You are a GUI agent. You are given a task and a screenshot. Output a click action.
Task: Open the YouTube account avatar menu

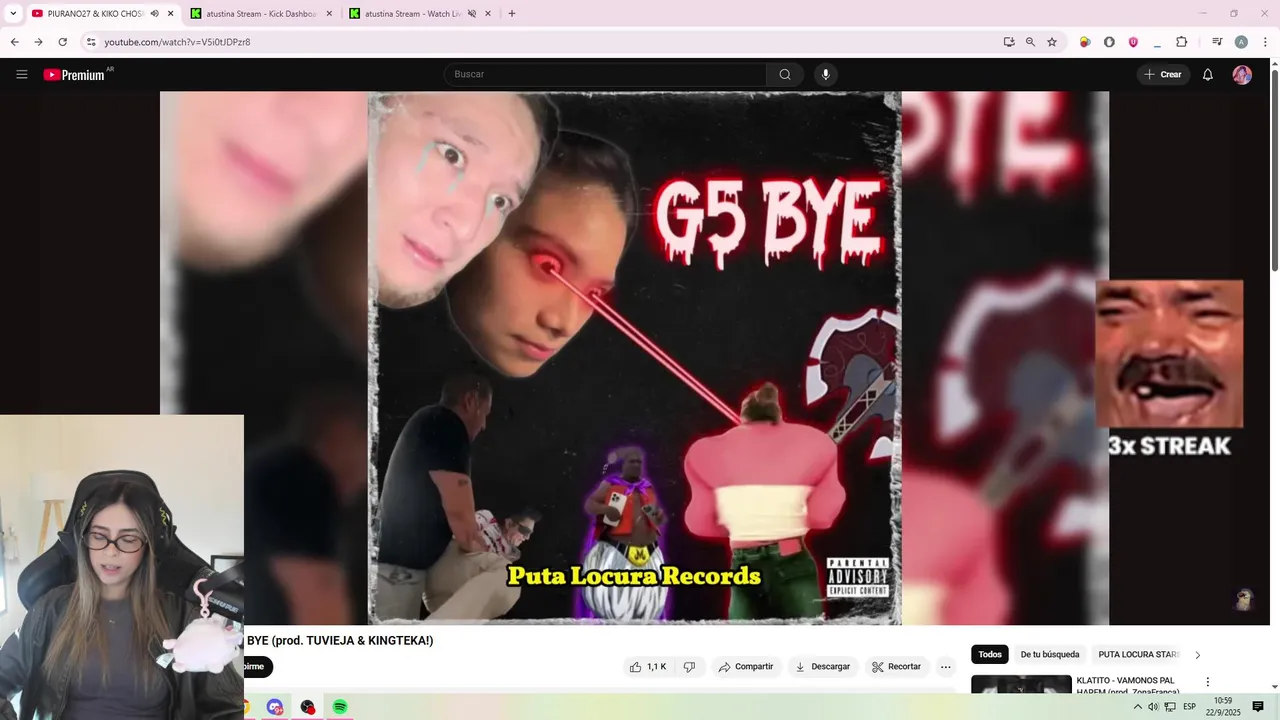pyautogui.click(x=1242, y=75)
